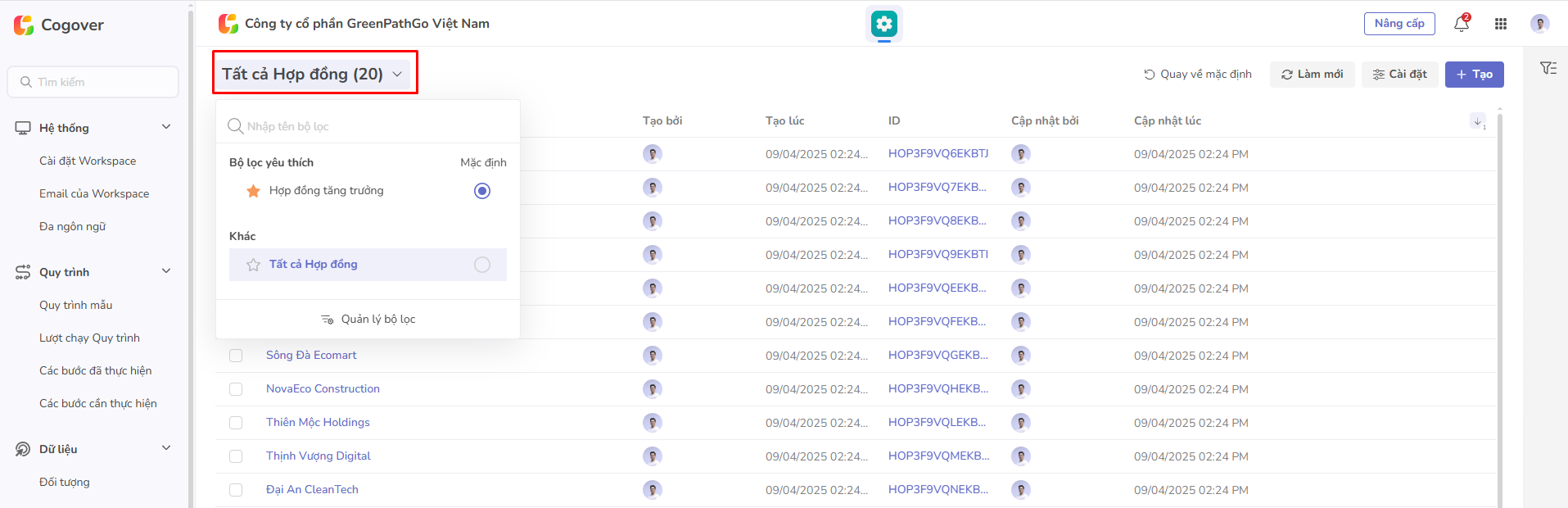Open Email của Workspace in the sidebar
The width and height of the screenshot is (1568, 508).
pyautogui.click(x=94, y=193)
